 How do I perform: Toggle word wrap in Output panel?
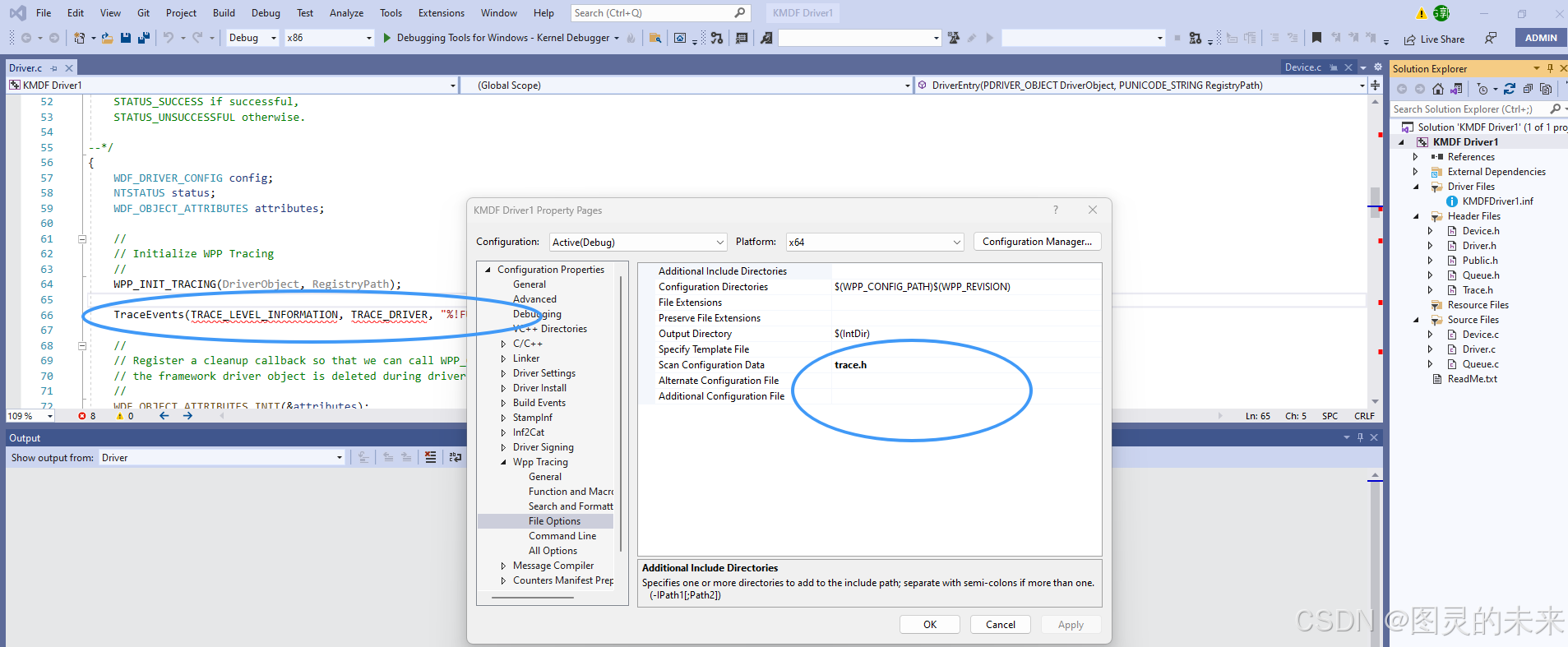456,458
